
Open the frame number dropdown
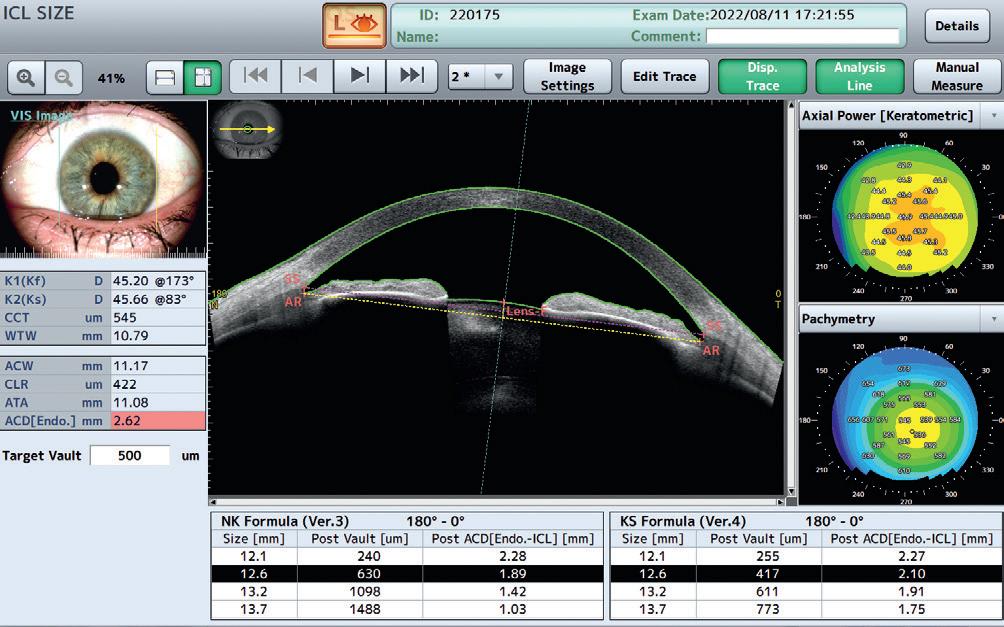coord(498,77)
